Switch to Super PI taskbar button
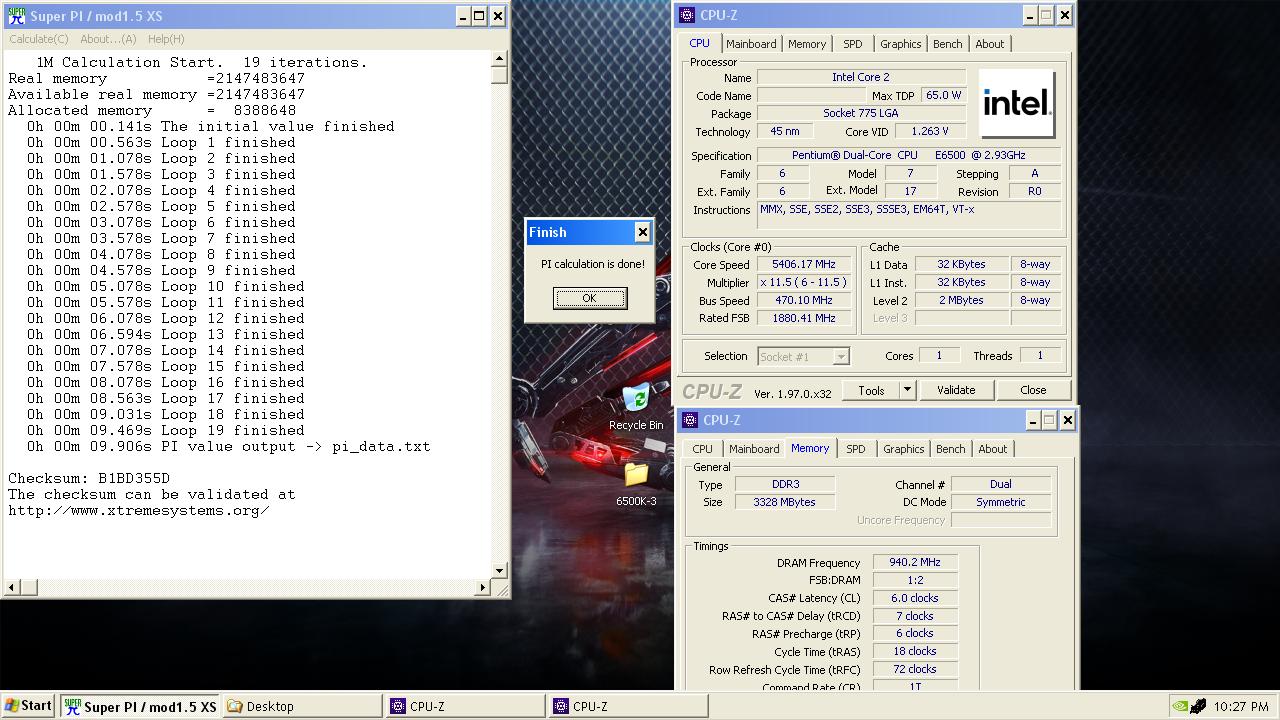The width and height of the screenshot is (1280, 720). click(140, 706)
